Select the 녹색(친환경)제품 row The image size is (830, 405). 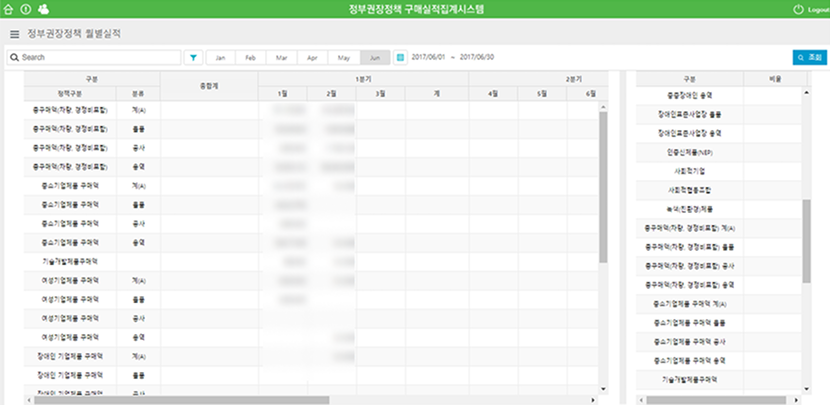[x=719, y=209]
